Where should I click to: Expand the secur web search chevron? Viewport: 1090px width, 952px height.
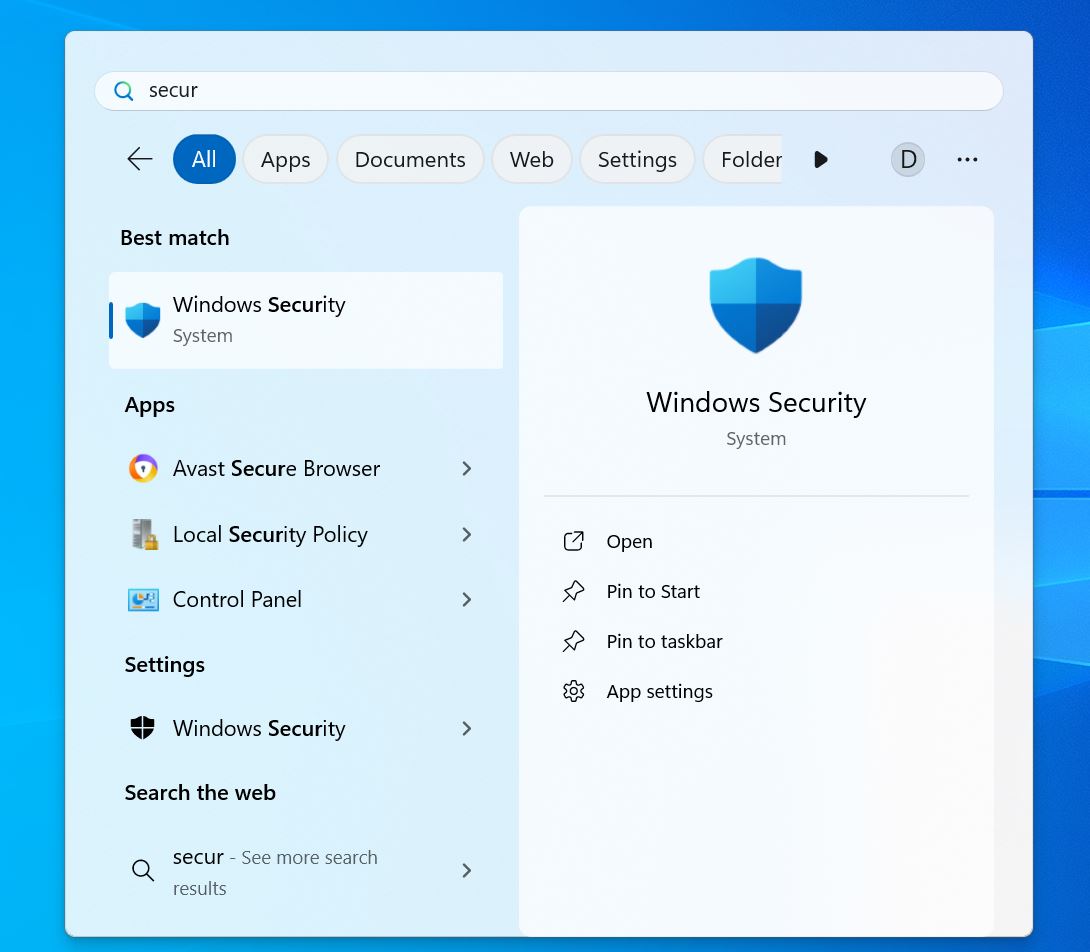coord(466,870)
